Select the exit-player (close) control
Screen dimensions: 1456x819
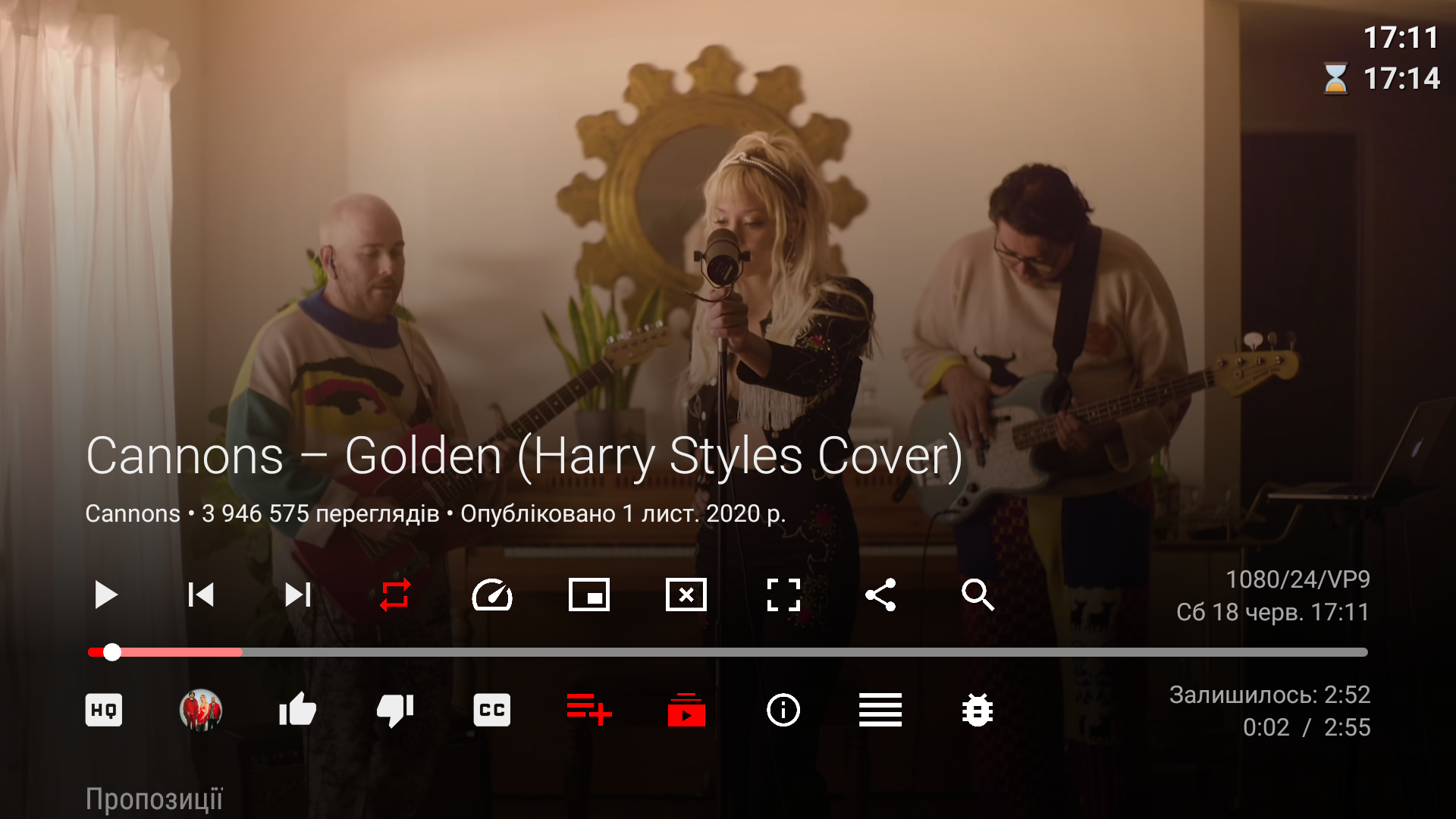tap(686, 595)
